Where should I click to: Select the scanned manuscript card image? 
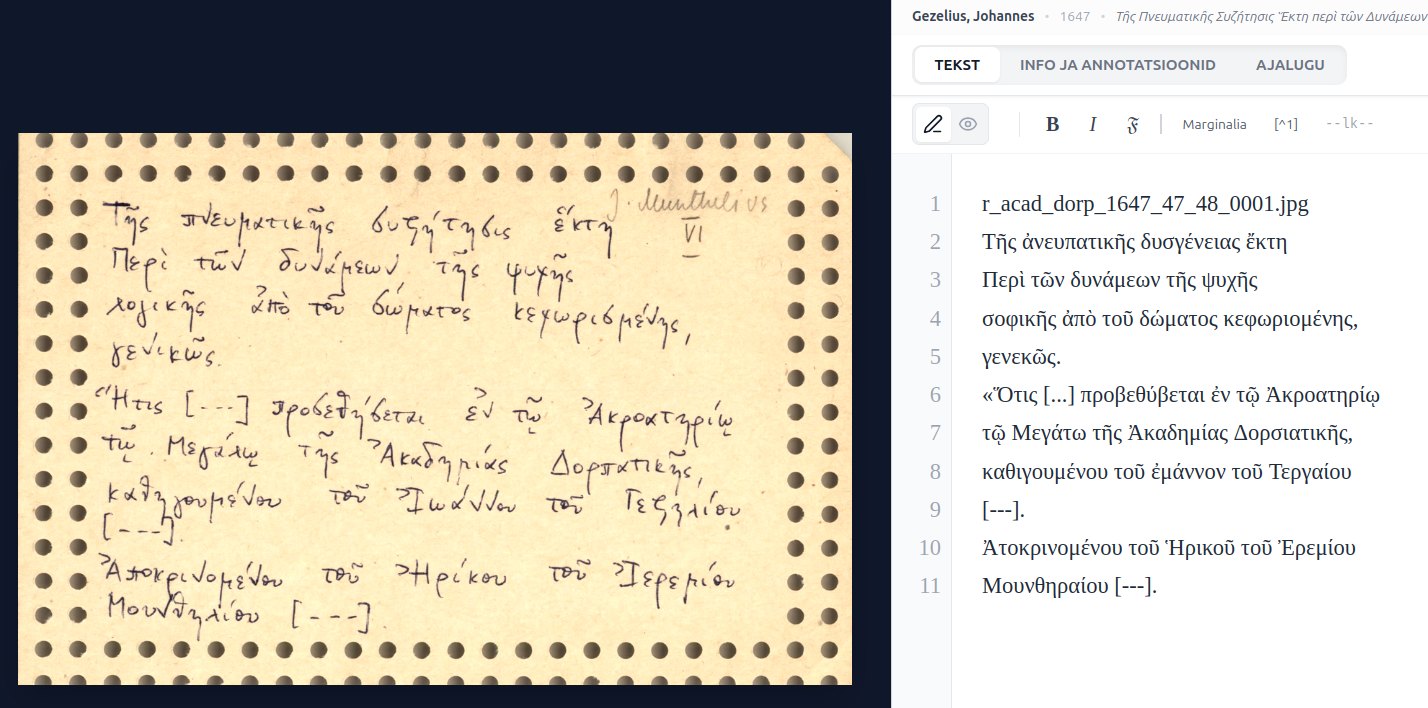434,408
